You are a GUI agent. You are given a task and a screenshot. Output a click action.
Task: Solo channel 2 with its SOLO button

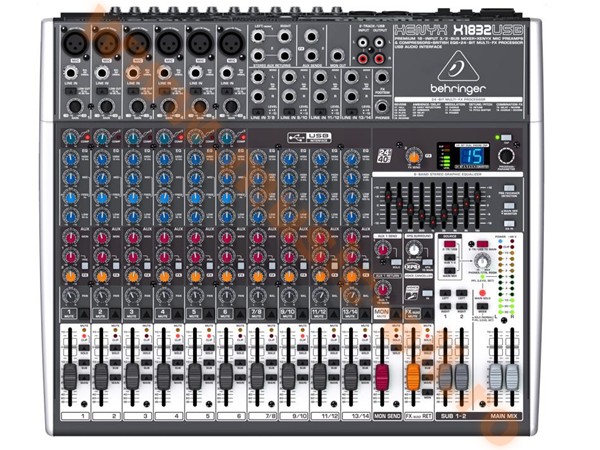115,348
